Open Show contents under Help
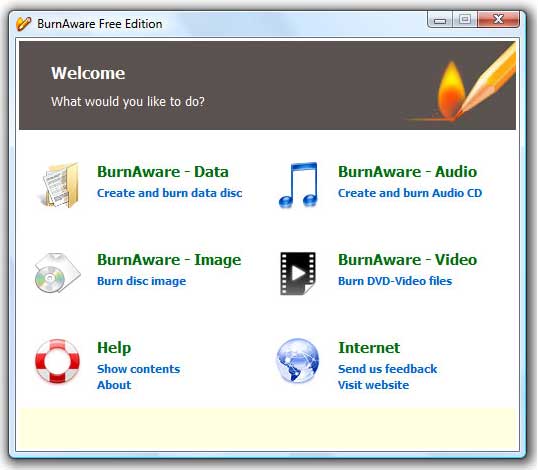Viewport: 538px width, 470px height. coord(139,369)
